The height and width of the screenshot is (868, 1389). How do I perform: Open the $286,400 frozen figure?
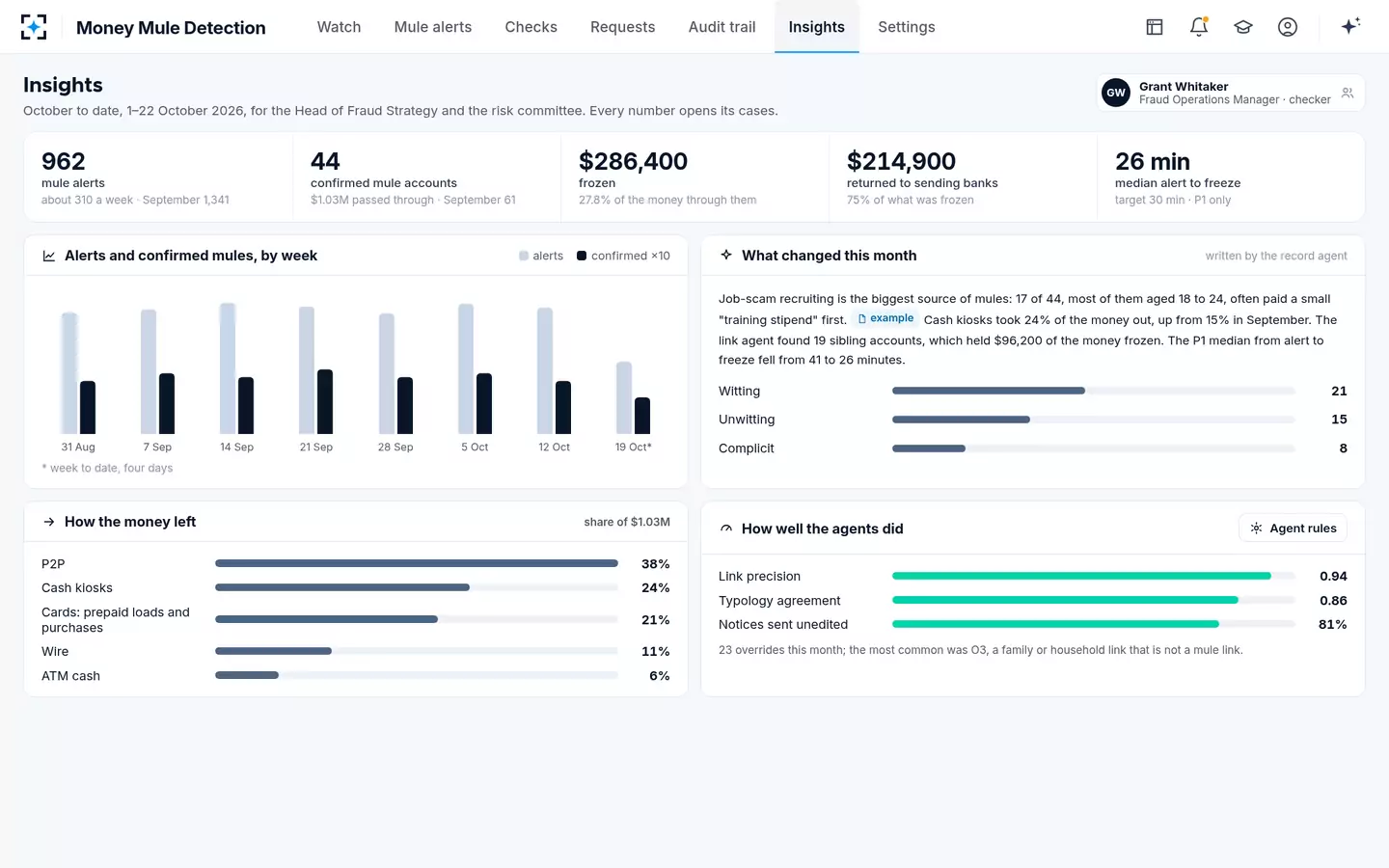[695, 177]
